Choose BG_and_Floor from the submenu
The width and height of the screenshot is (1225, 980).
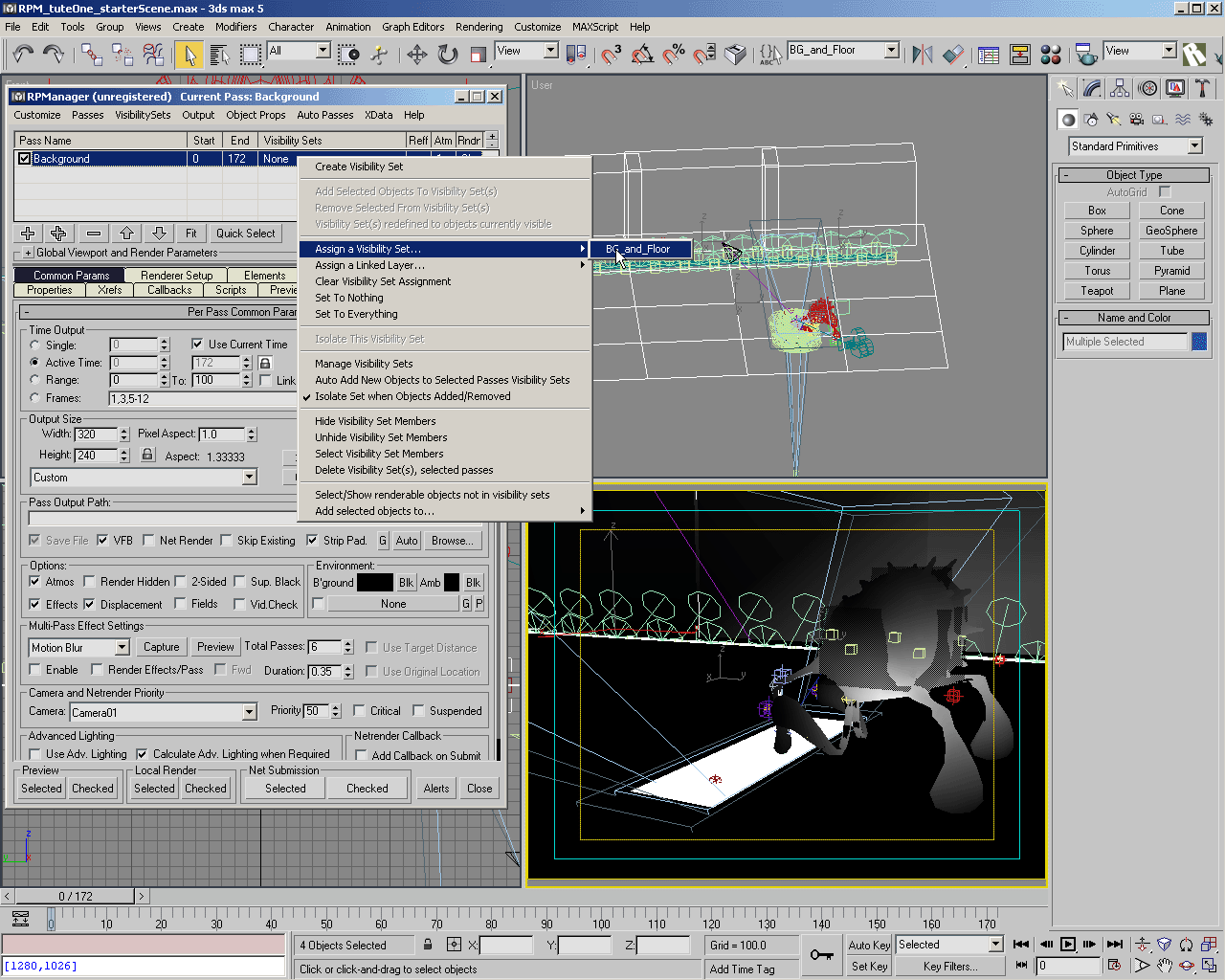click(x=640, y=249)
